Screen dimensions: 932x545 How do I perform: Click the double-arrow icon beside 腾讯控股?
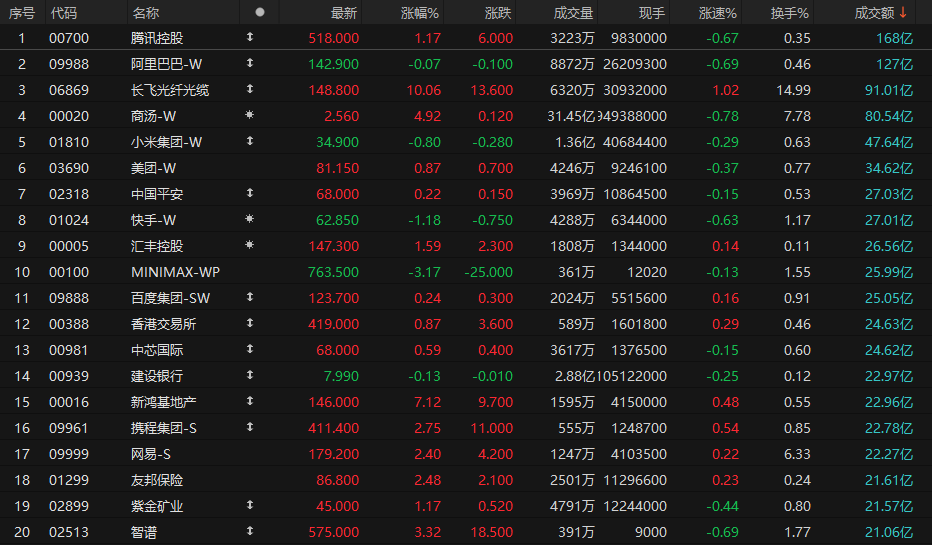point(249,38)
